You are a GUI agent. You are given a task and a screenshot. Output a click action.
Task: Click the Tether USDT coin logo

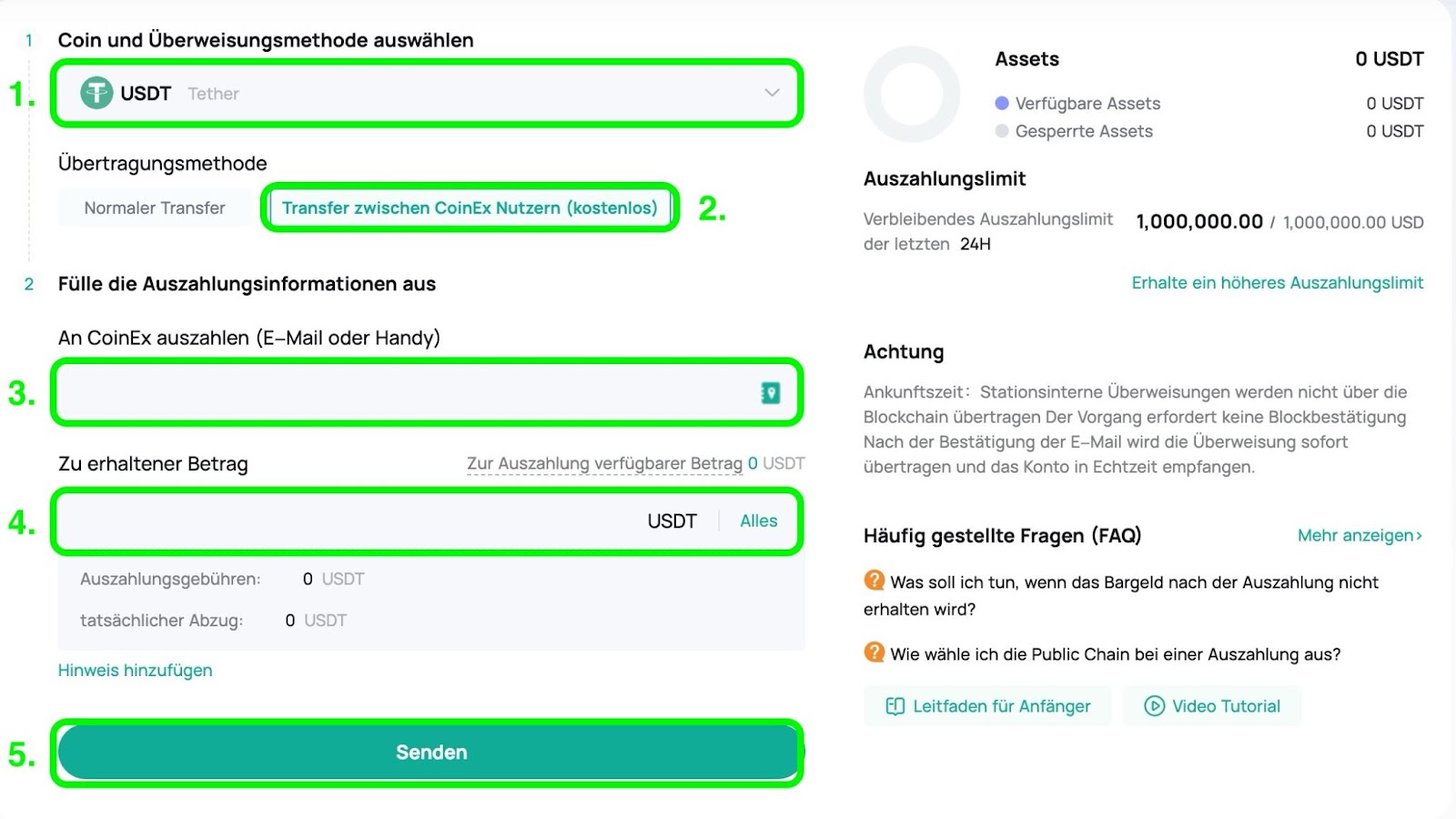(96, 93)
